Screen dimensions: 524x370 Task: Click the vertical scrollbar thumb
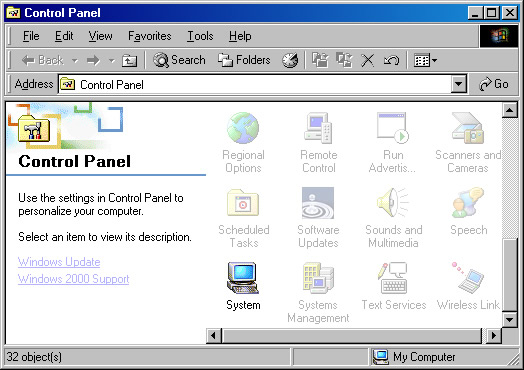click(510, 275)
